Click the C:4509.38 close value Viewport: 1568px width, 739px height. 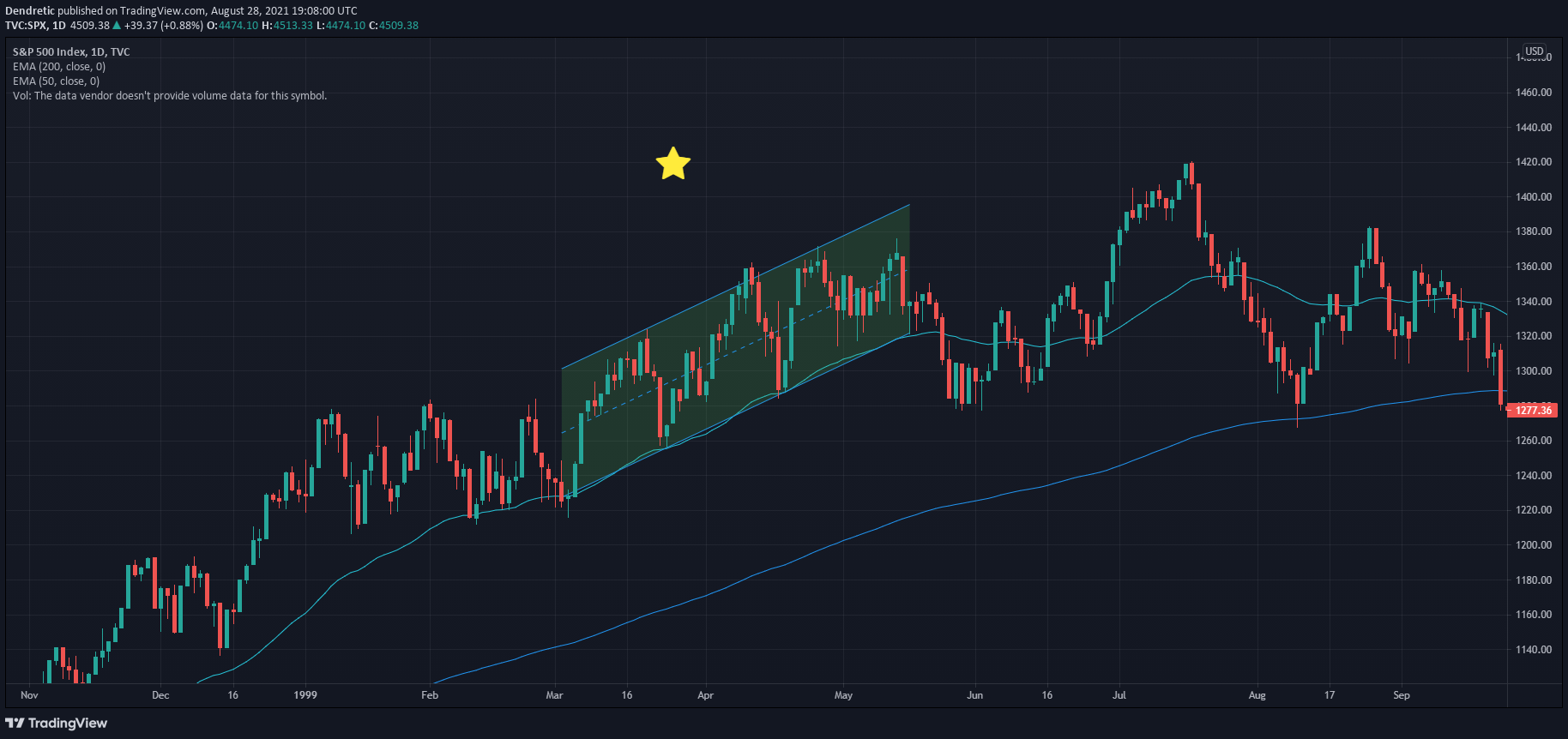point(394,26)
